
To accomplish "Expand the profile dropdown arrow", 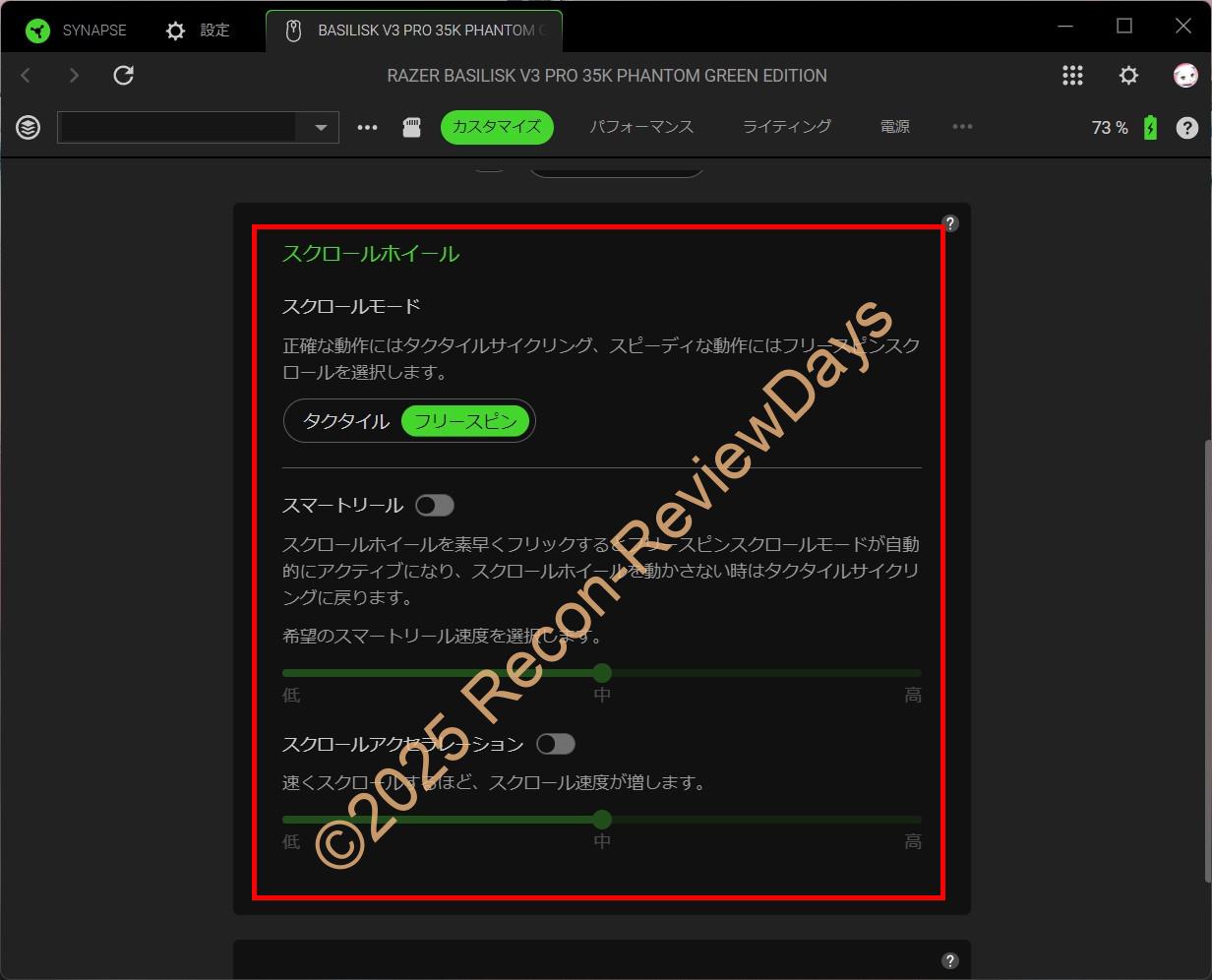I will click(x=321, y=128).
